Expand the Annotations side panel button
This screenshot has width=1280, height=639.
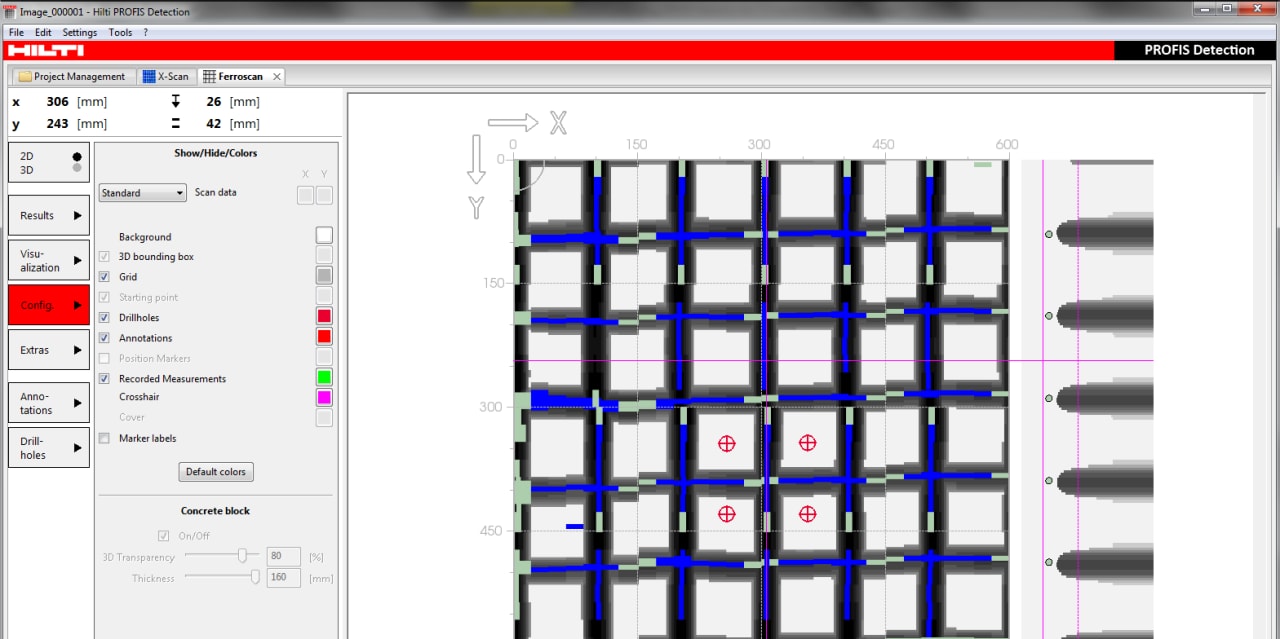click(48, 403)
